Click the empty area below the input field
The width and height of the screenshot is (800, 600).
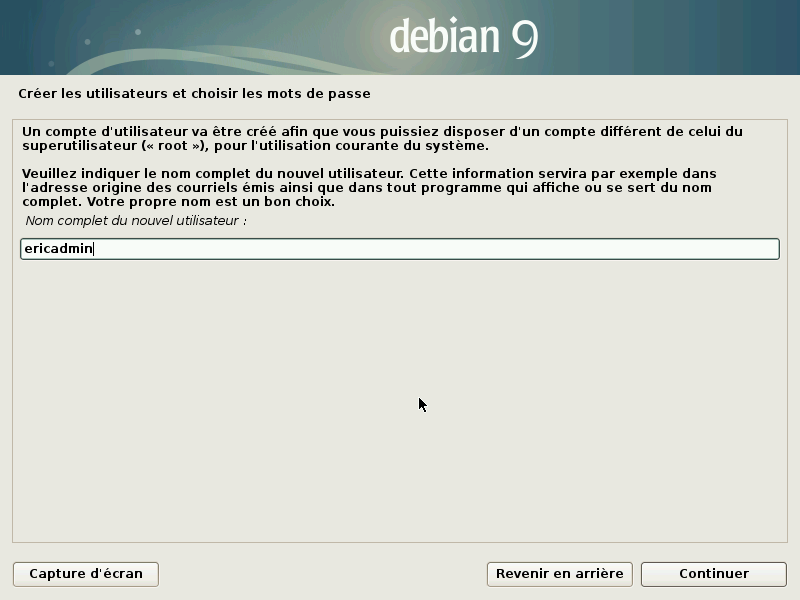tap(400, 400)
